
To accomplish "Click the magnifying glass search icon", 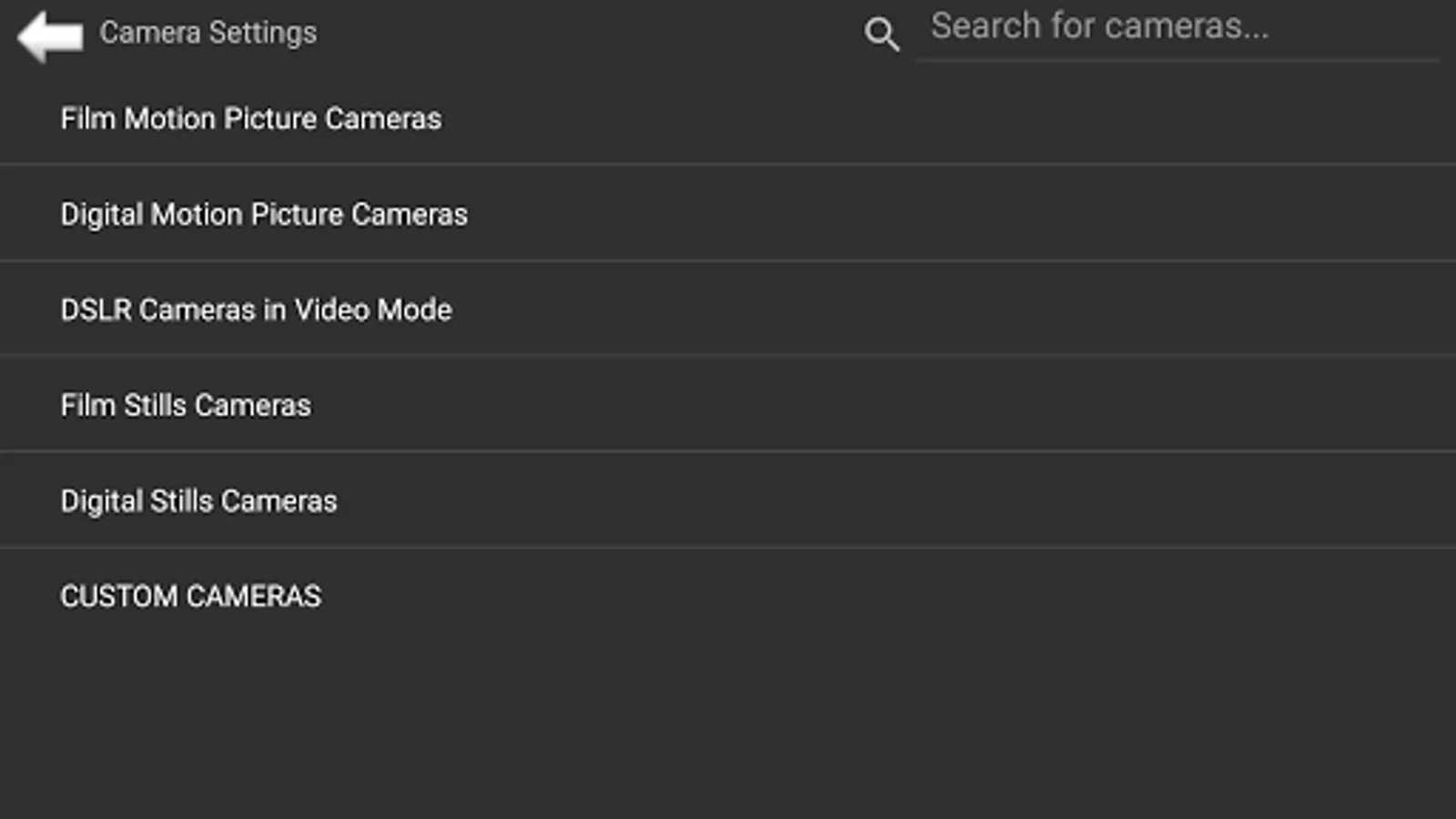I will [881, 35].
